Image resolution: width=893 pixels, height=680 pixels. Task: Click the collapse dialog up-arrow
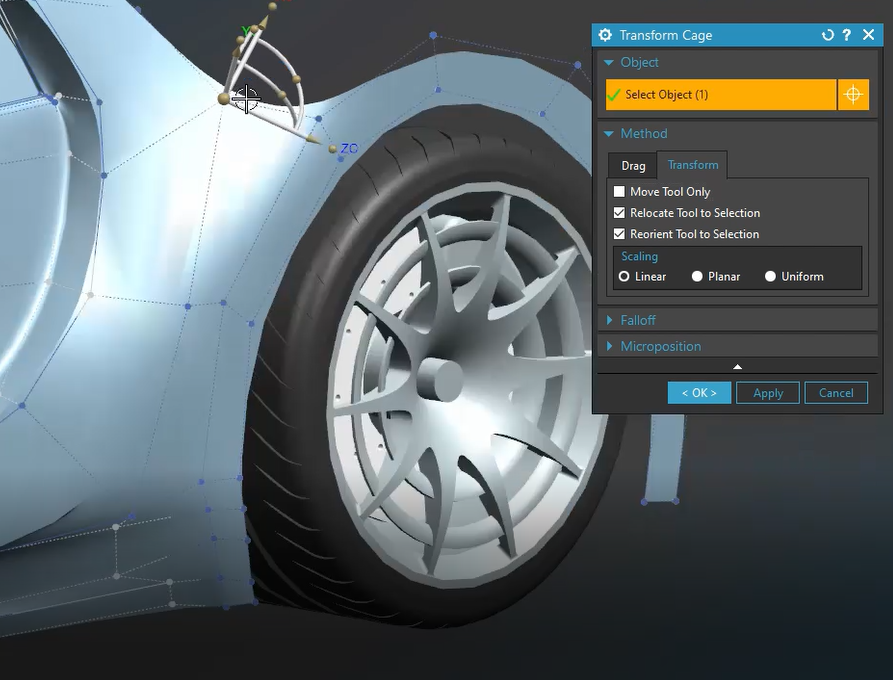[x=738, y=367]
